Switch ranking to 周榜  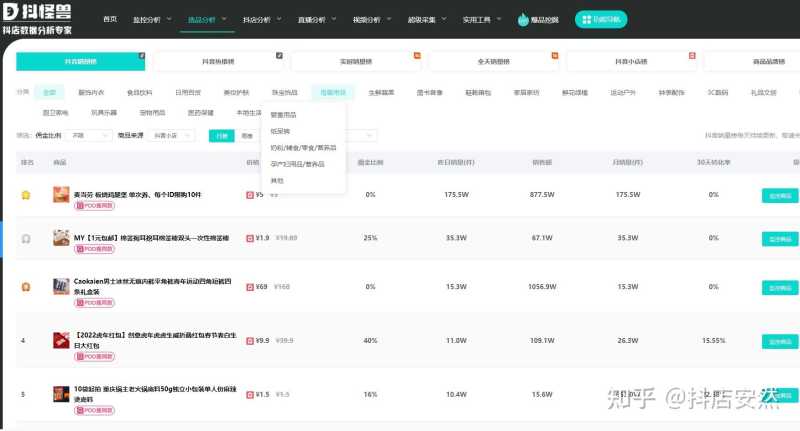point(247,136)
